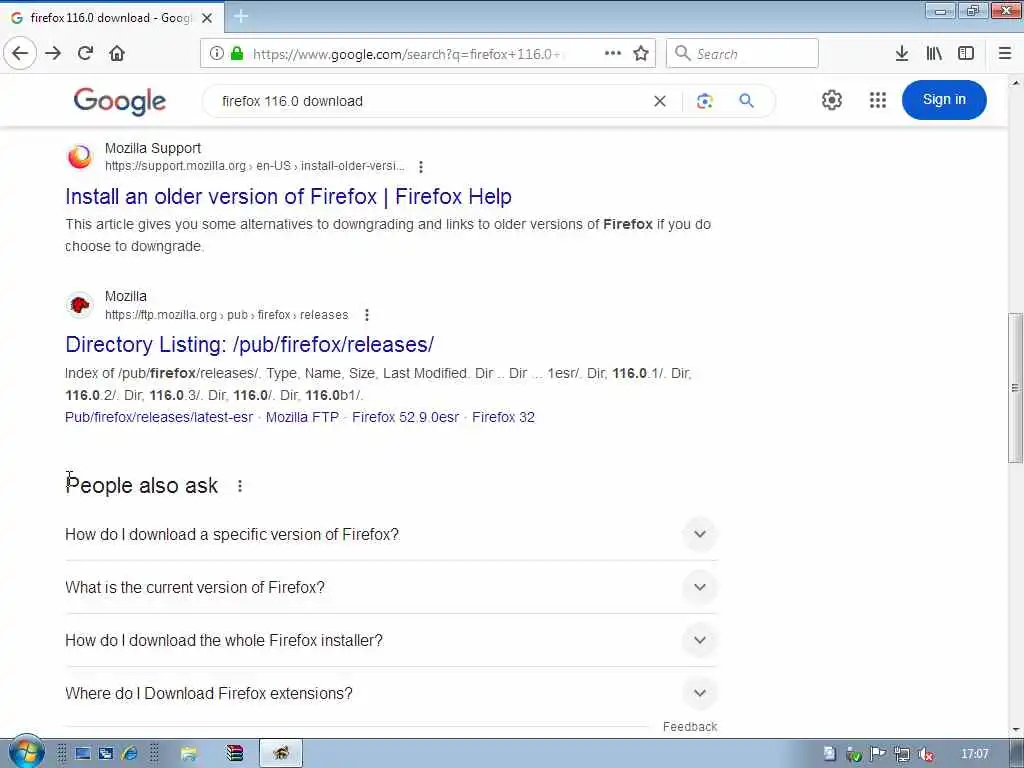Screen dimensions: 1024x768
Task: Select the firefox 116.0 download tab
Action: (112, 18)
